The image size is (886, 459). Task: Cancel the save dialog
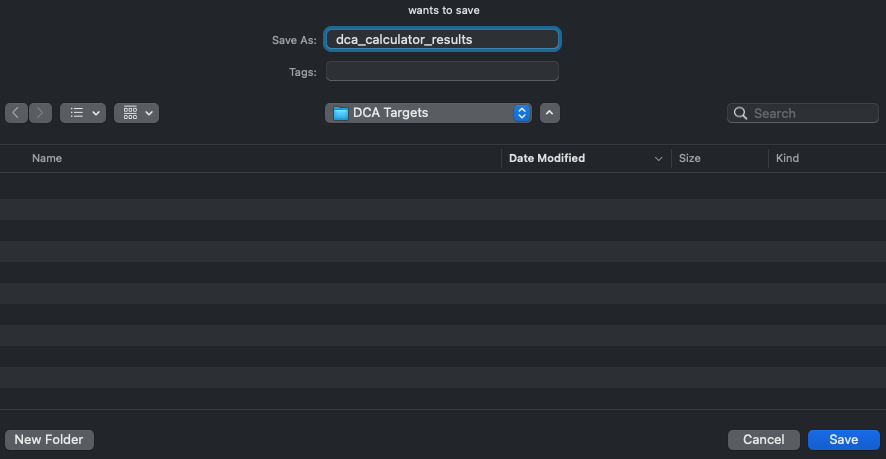pos(763,440)
